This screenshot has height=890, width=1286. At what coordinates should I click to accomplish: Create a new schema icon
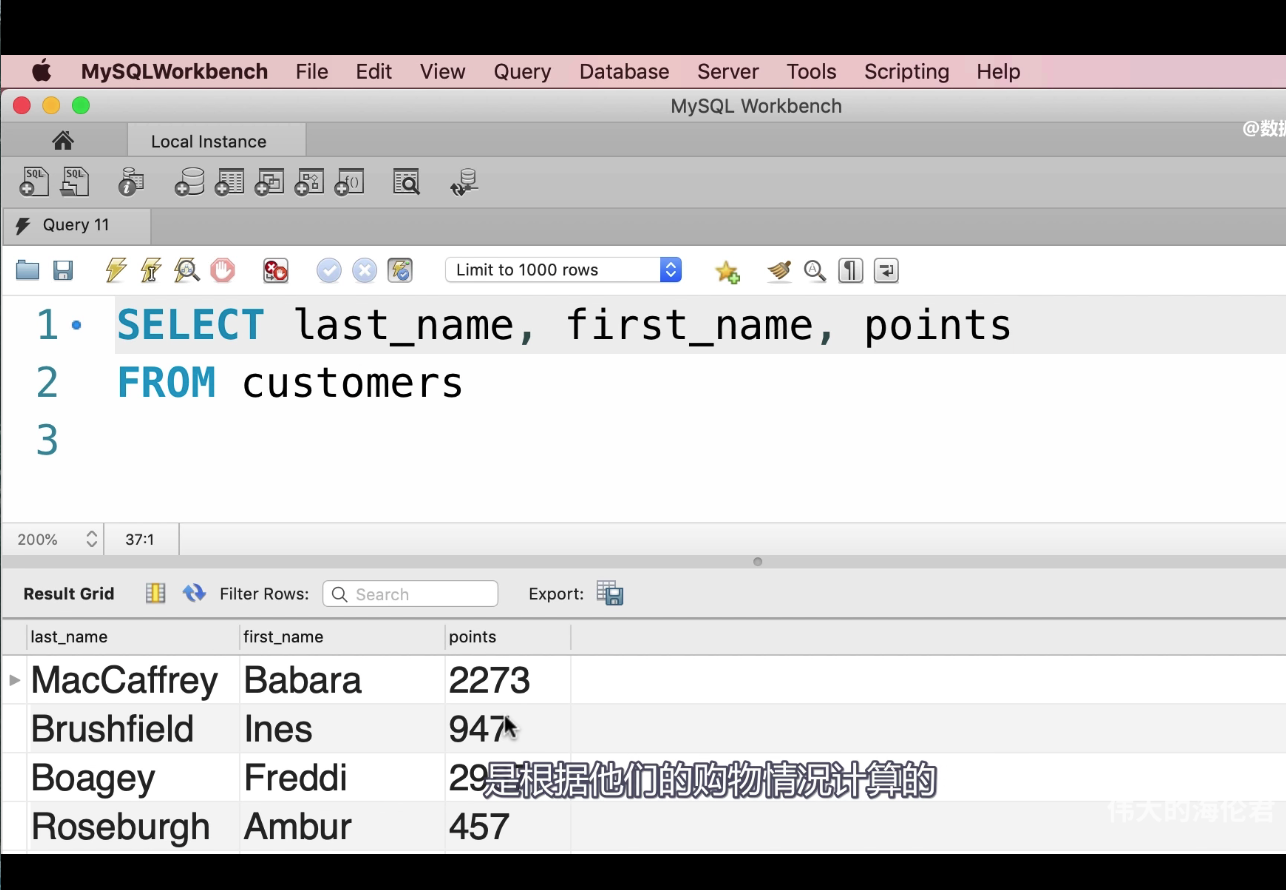[189, 182]
